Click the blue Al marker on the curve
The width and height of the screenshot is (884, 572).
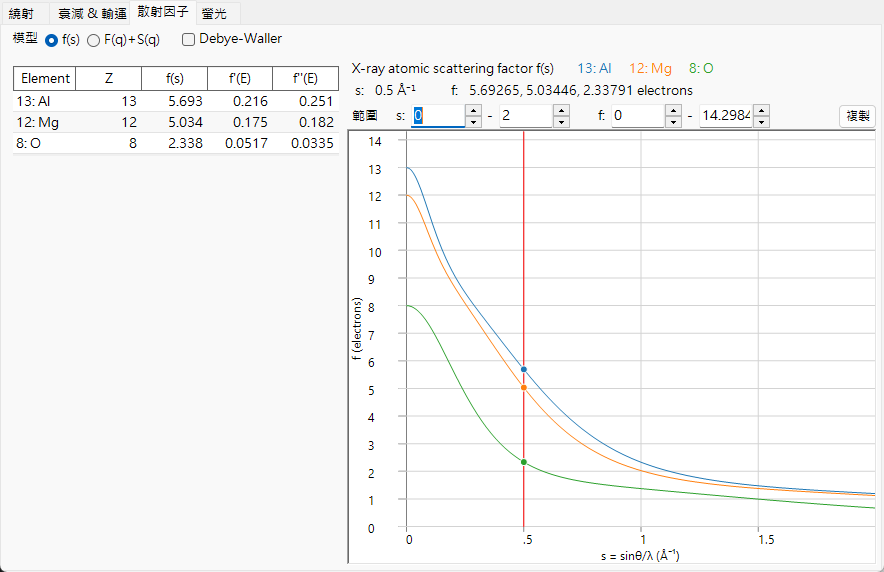524,370
